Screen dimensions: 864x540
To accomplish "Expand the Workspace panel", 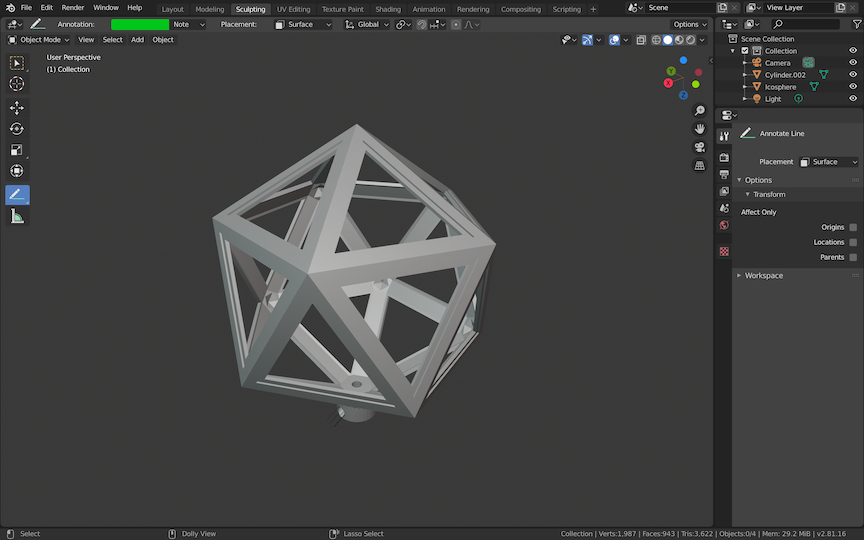I will [x=763, y=275].
